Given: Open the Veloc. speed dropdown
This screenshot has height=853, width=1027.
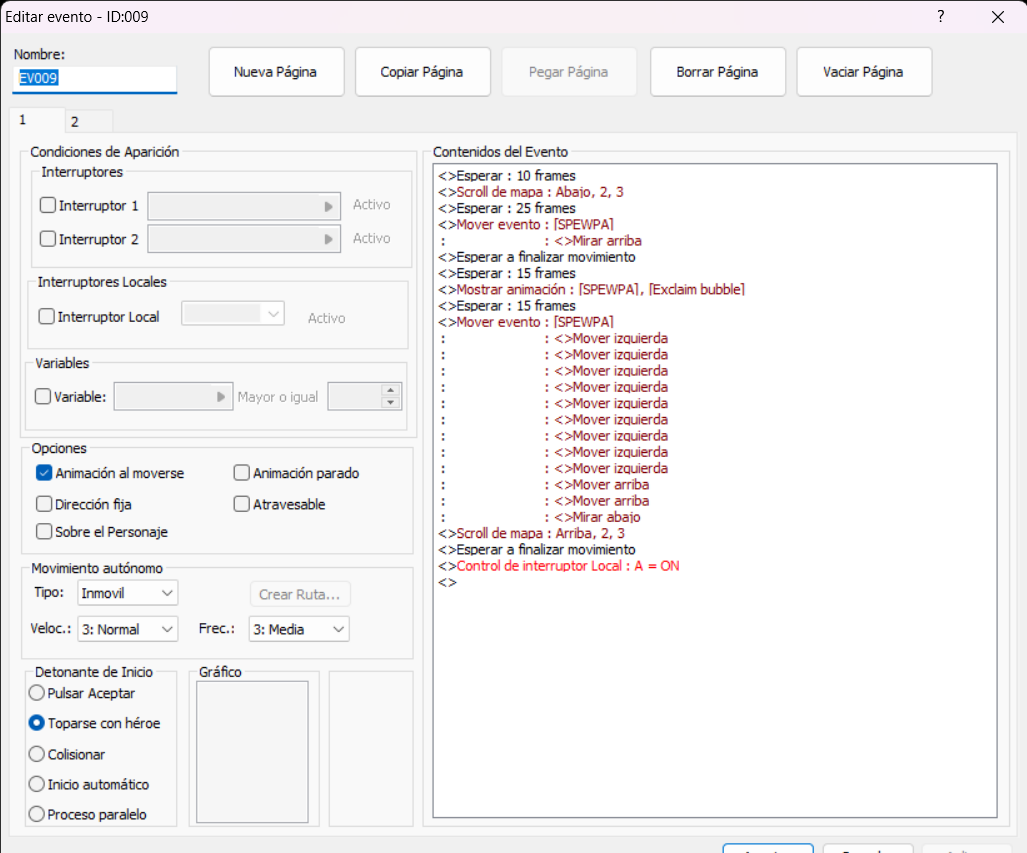Looking at the screenshot, I should [x=127, y=629].
